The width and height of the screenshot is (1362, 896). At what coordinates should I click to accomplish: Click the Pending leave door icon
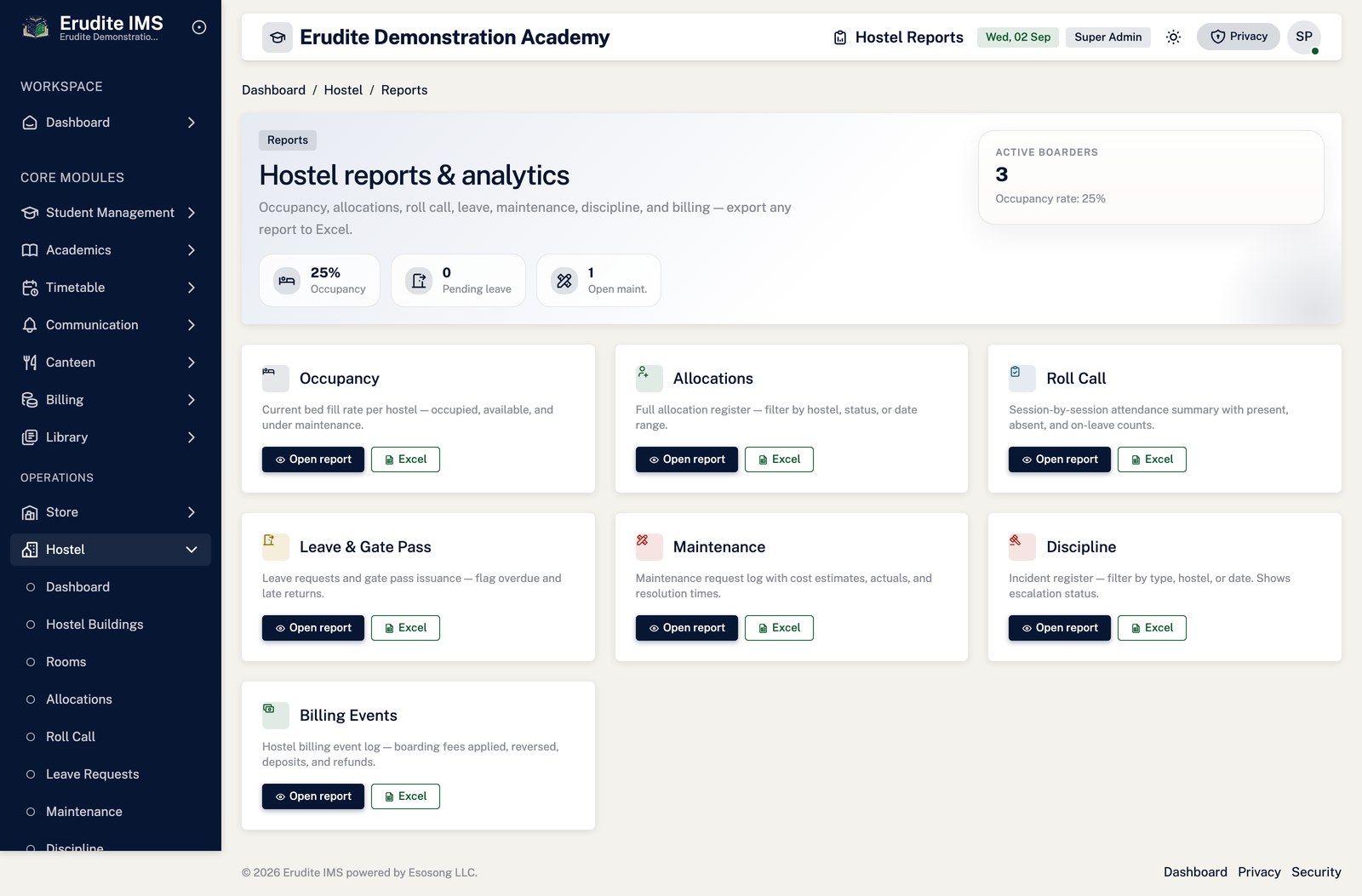click(419, 280)
